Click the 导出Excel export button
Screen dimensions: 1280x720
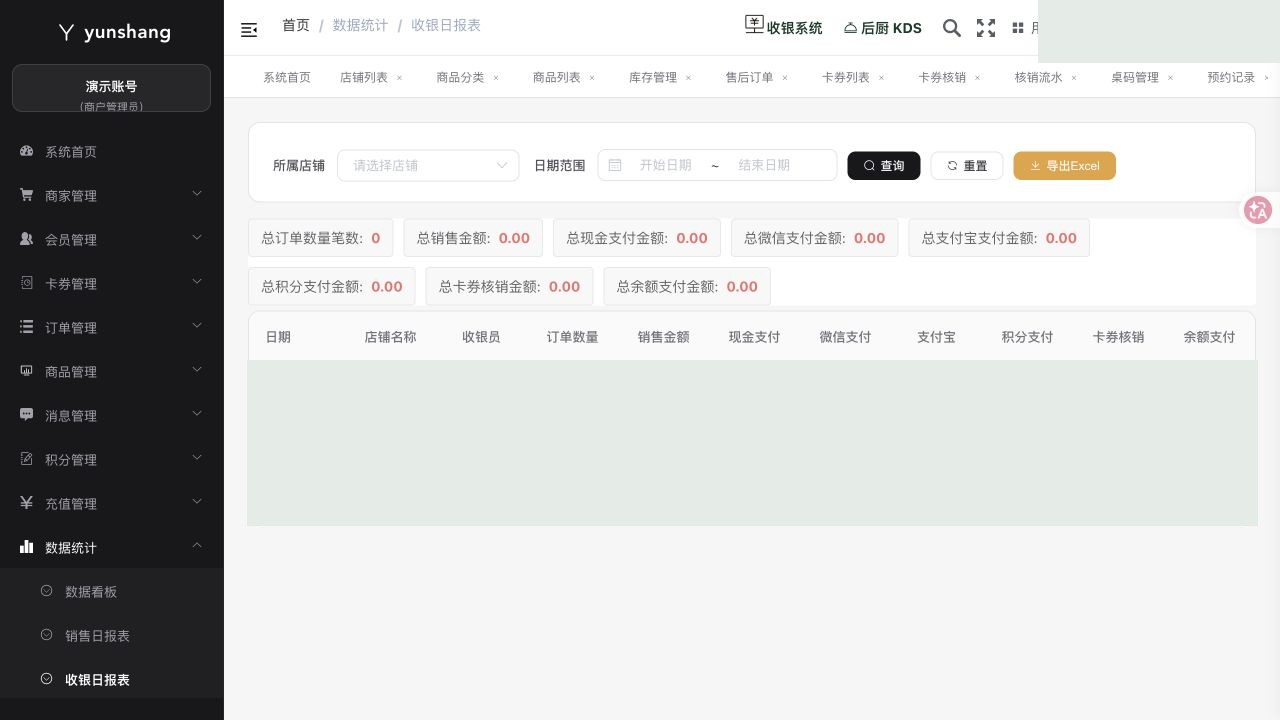click(x=1064, y=166)
